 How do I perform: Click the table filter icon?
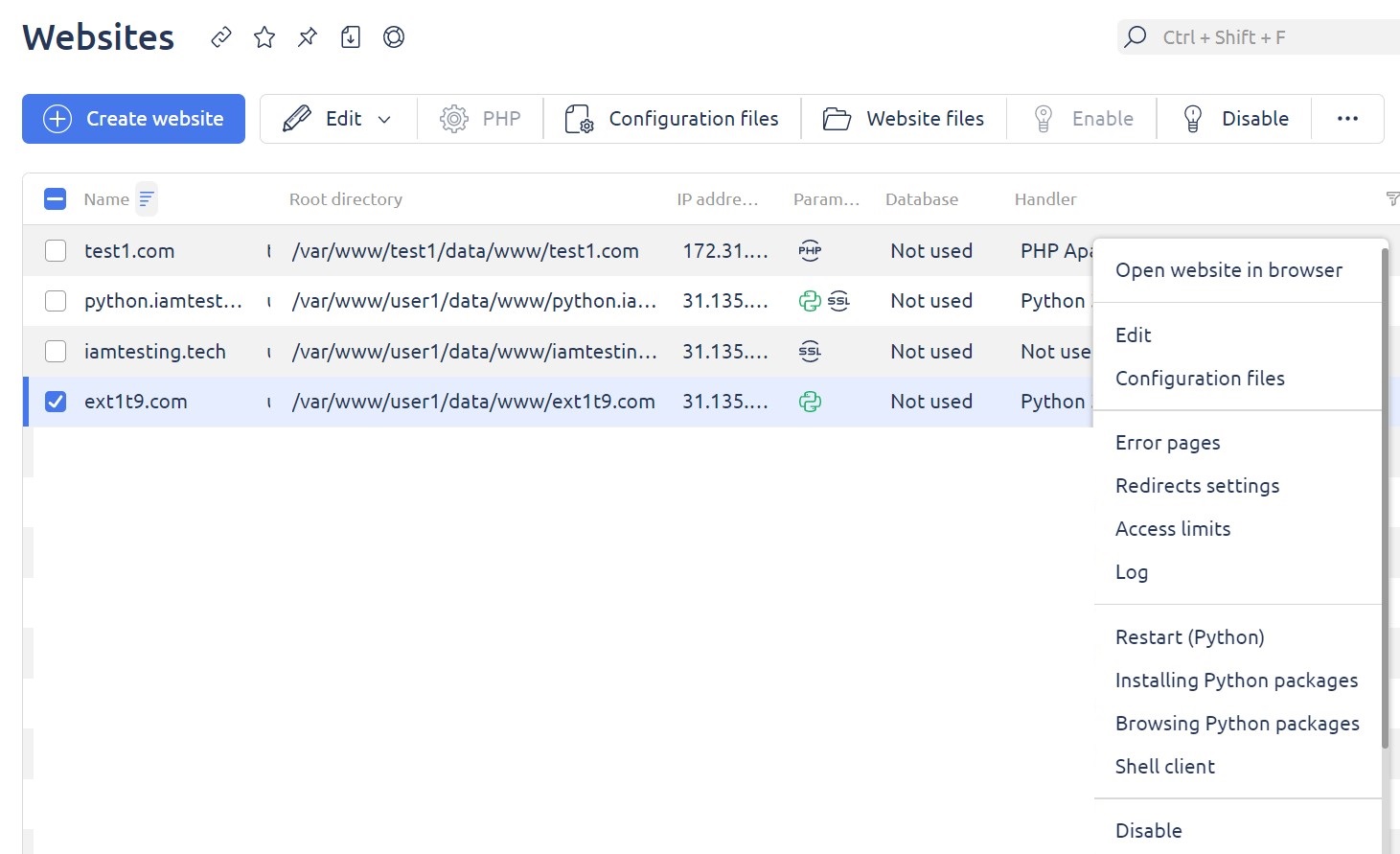1391,199
